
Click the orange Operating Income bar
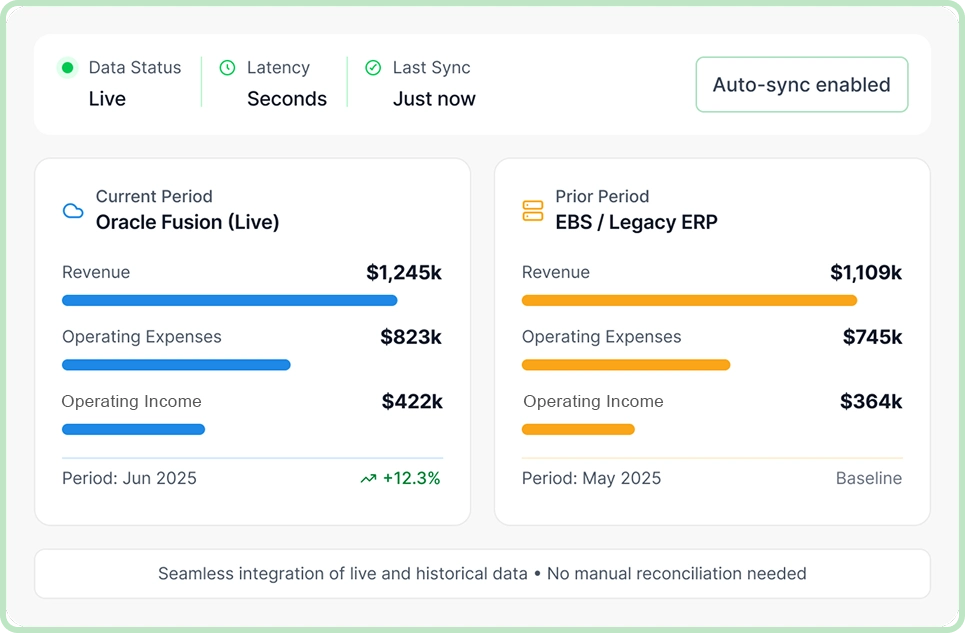pos(578,429)
